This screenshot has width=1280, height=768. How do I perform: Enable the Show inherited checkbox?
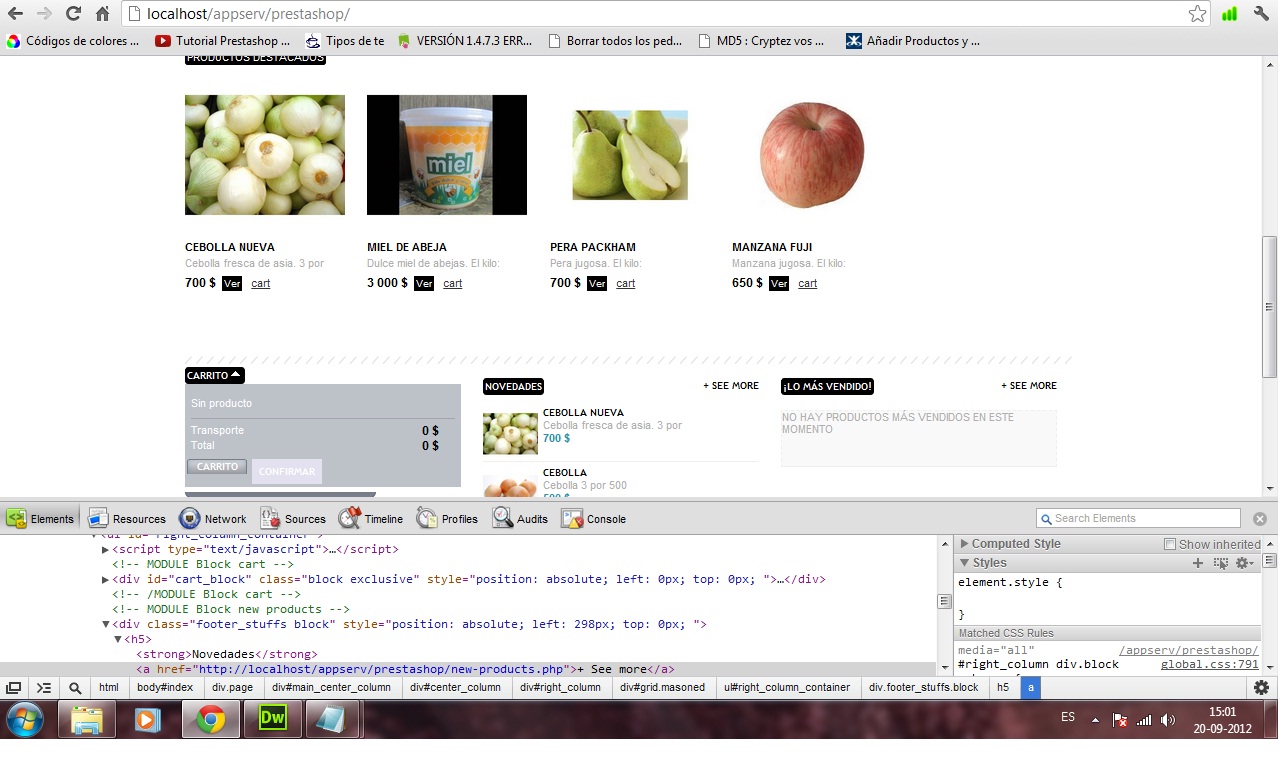click(x=1169, y=544)
